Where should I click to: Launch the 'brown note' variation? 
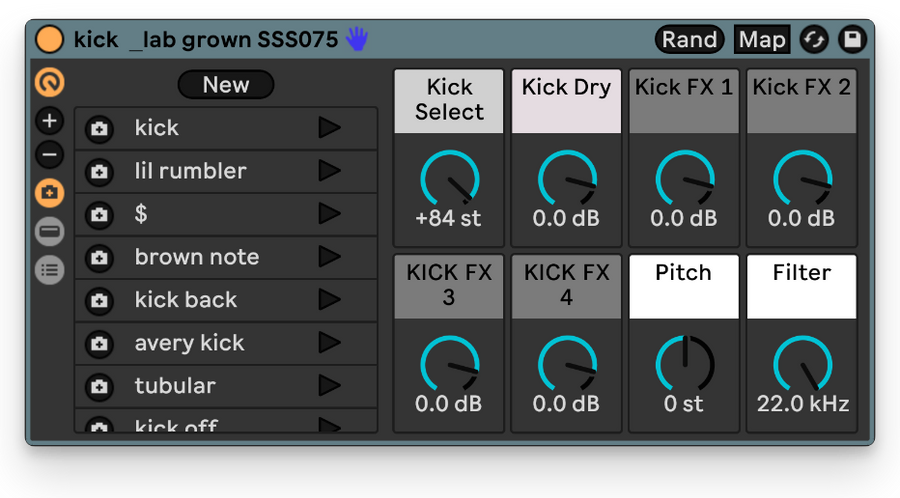(x=329, y=256)
